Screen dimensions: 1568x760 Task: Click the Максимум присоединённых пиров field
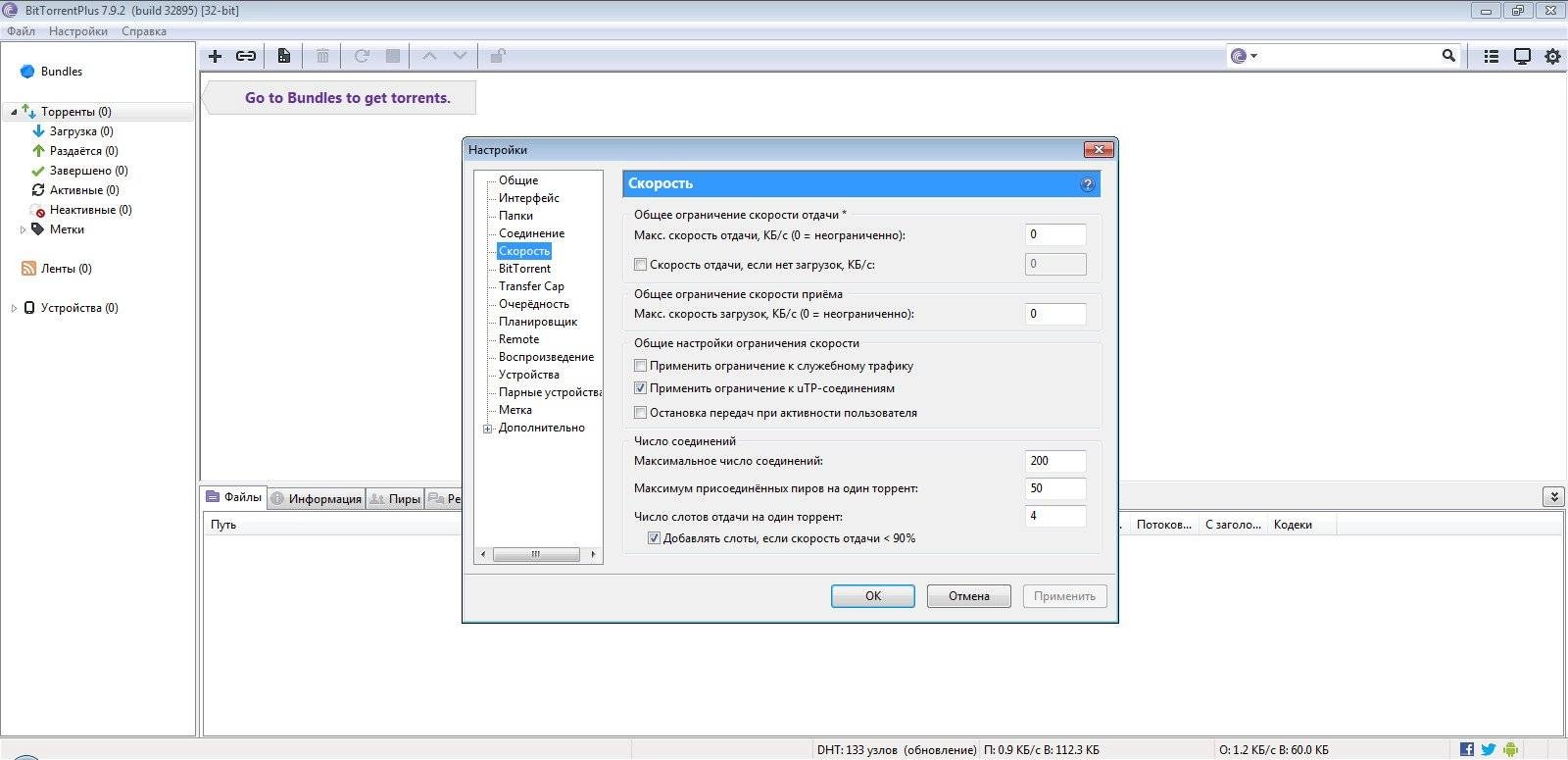coord(1055,488)
